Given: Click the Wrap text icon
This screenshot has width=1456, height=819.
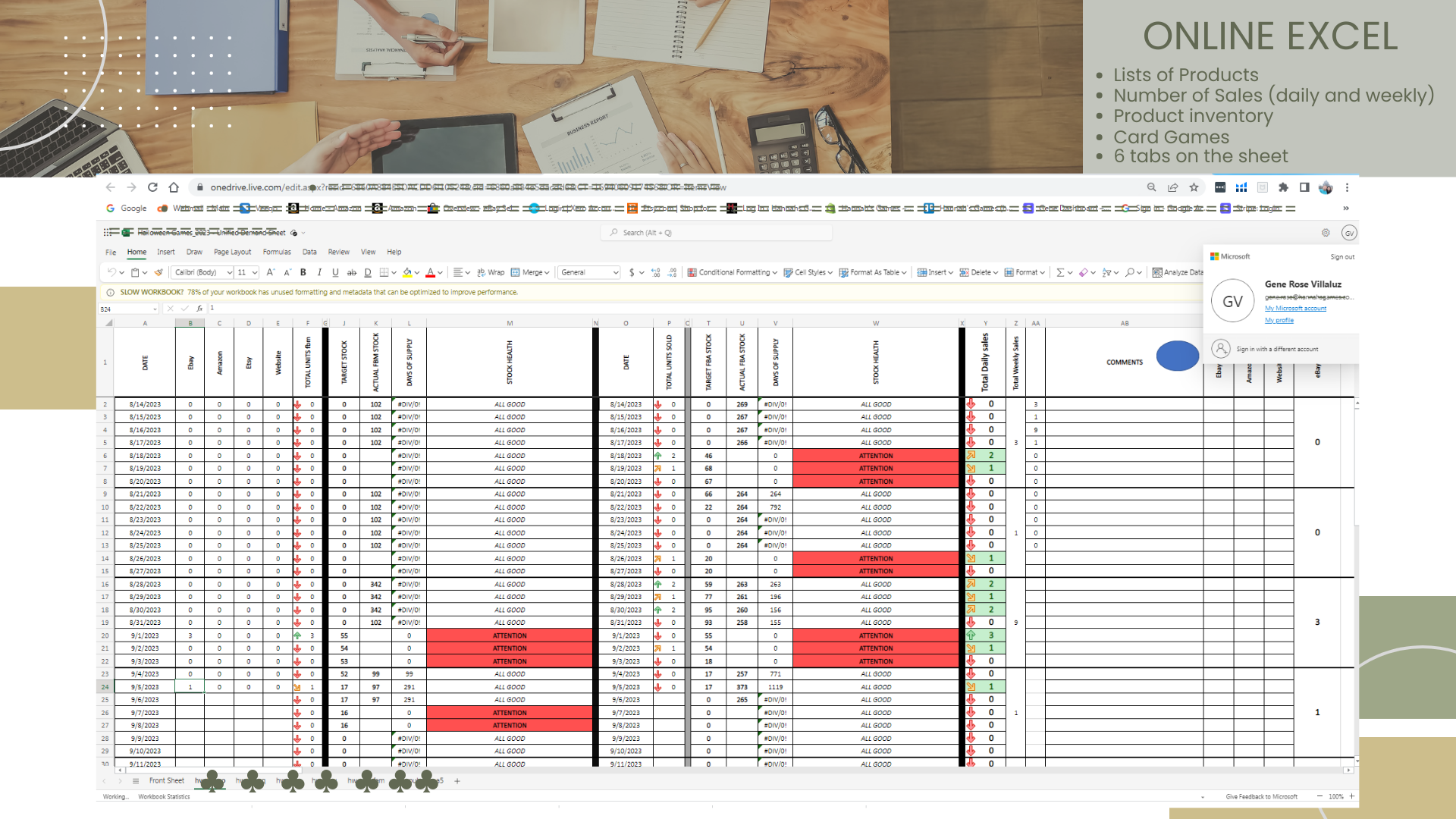Looking at the screenshot, I should click(x=491, y=272).
